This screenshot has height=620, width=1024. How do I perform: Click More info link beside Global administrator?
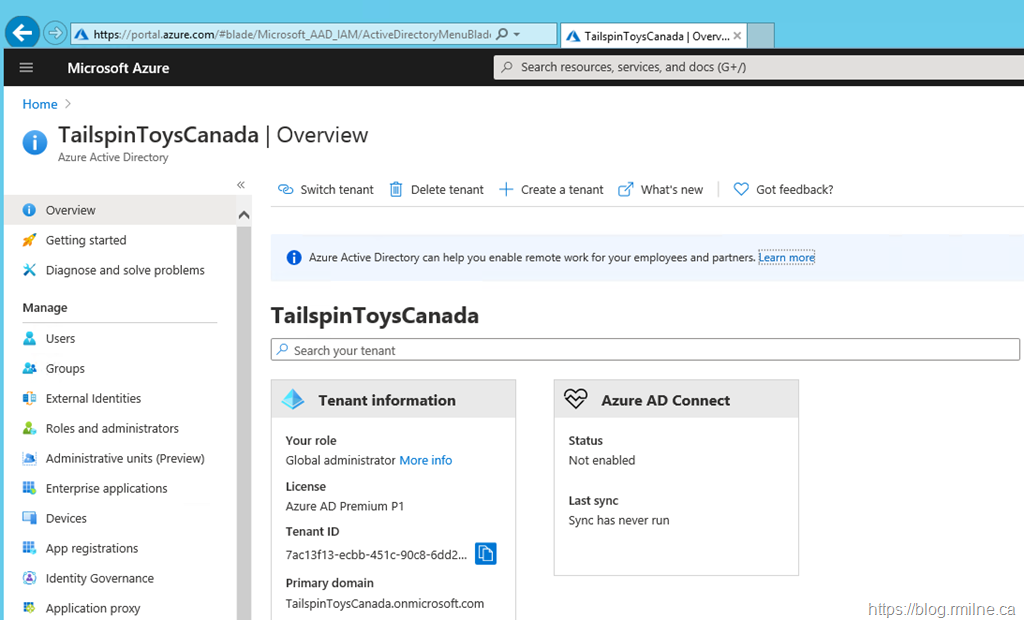[x=425, y=461]
